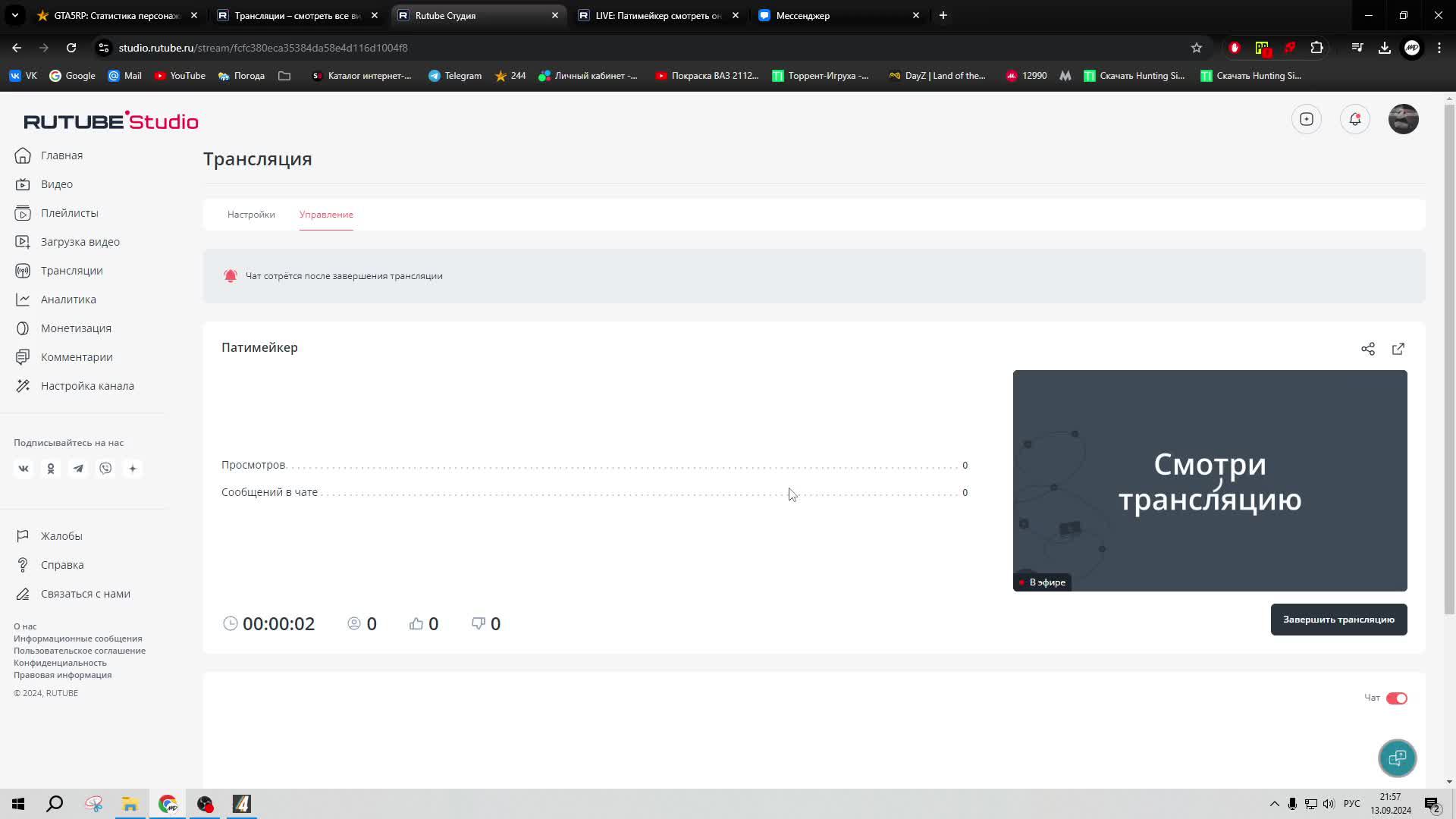The width and height of the screenshot is (1456, 819).
Task: Click the Главная sidebar icon
Action: pyautogui.click(x=23, y=155)
